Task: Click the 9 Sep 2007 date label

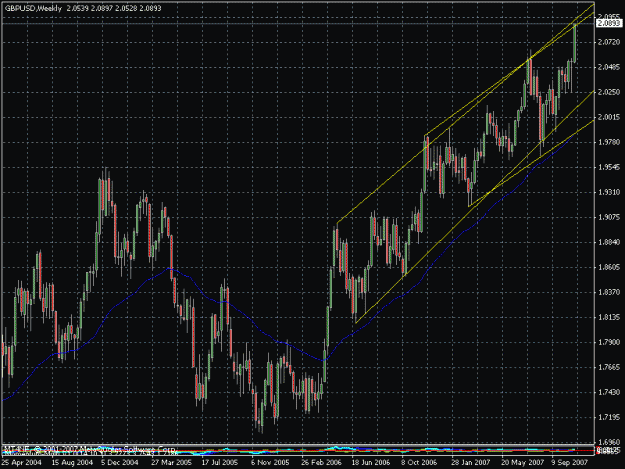Action: tap(570, 463)
